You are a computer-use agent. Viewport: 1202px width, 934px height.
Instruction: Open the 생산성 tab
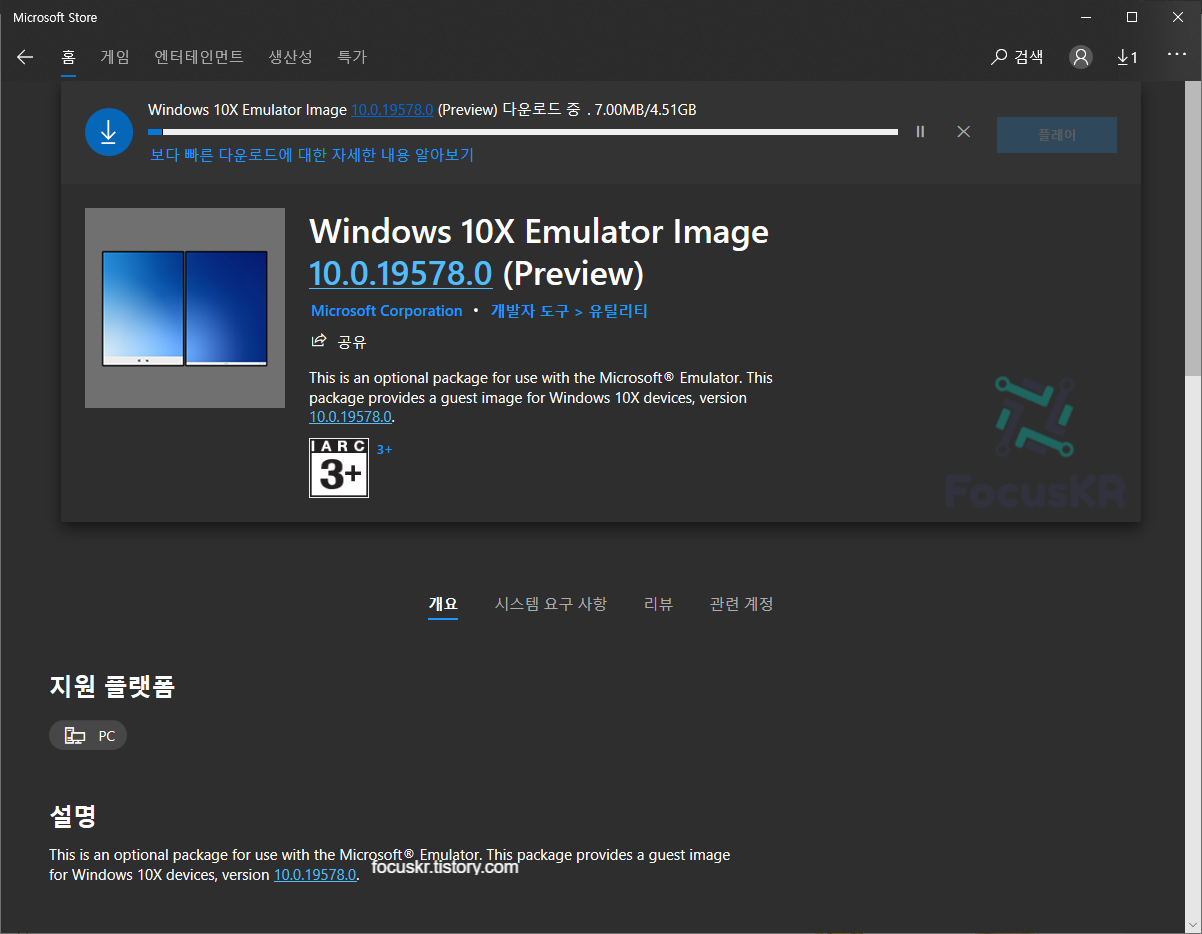290,57
